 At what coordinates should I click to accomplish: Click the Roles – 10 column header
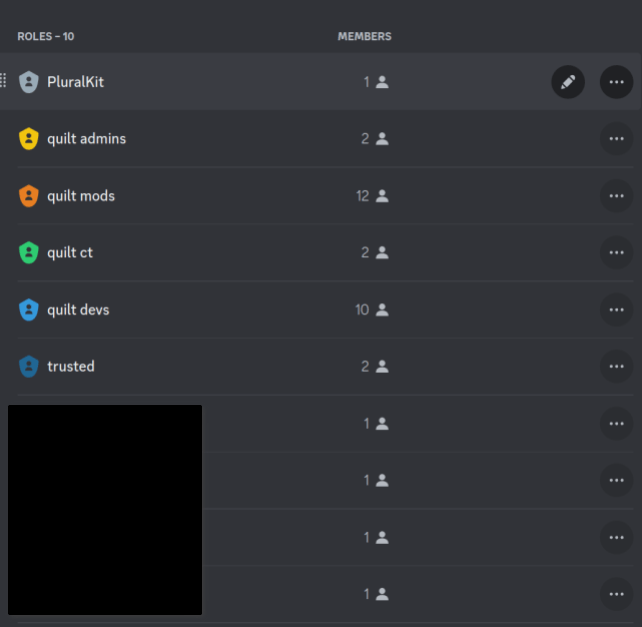click(46, 37)
